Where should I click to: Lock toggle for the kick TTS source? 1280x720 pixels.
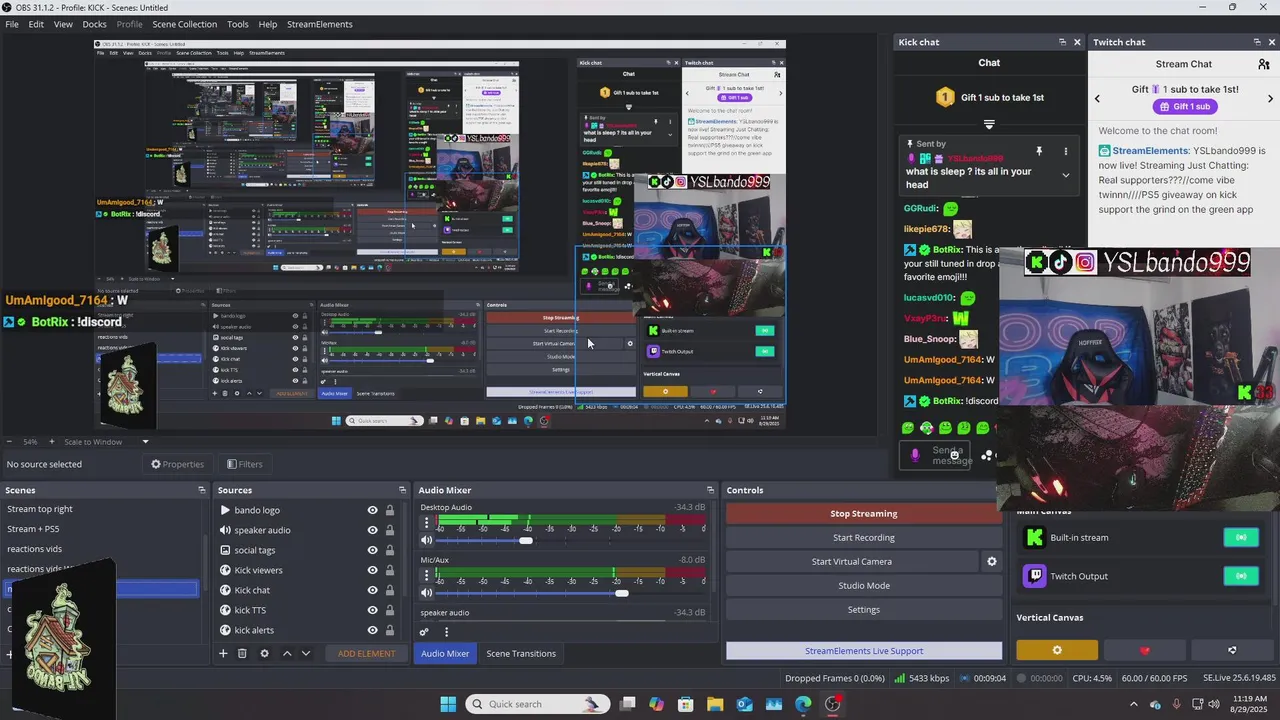390,610
